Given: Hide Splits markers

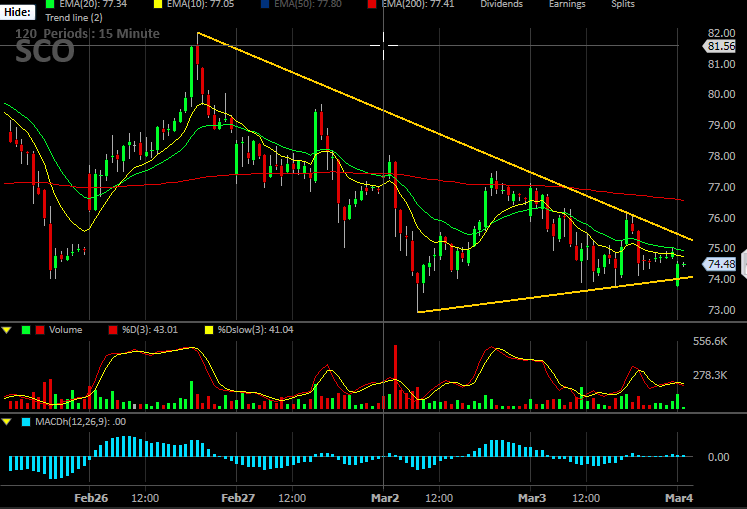Looking at the screenshot, I should (x=623, y=4).
